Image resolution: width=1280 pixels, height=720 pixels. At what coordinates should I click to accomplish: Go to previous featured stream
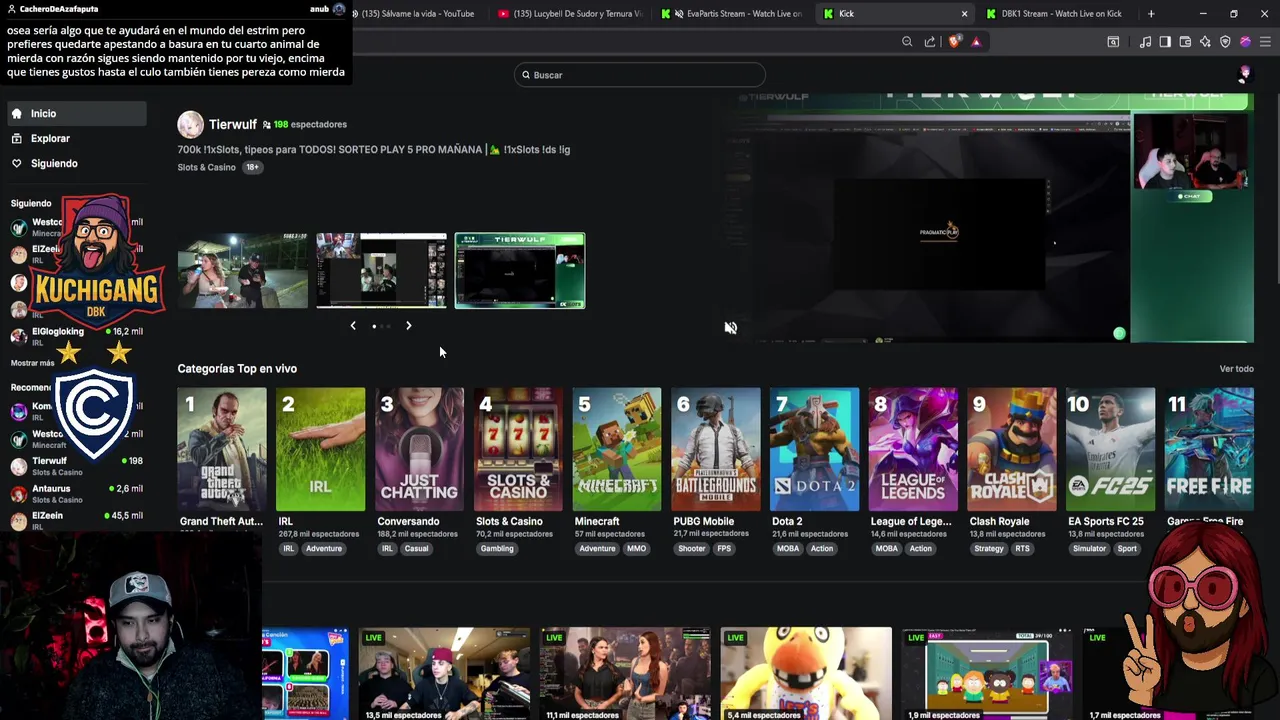pos(353,326)
